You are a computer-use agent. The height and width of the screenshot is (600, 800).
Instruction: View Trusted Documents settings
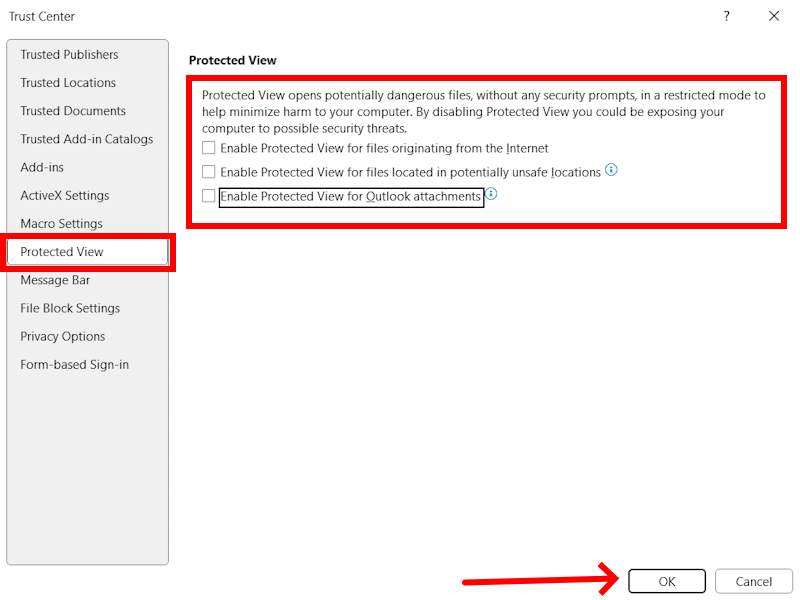coord(70,110)
